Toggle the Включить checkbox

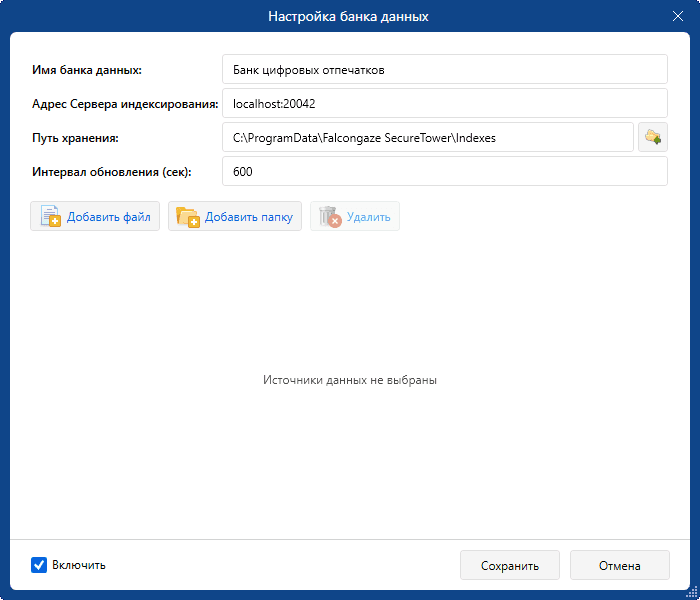coord(39,565)
